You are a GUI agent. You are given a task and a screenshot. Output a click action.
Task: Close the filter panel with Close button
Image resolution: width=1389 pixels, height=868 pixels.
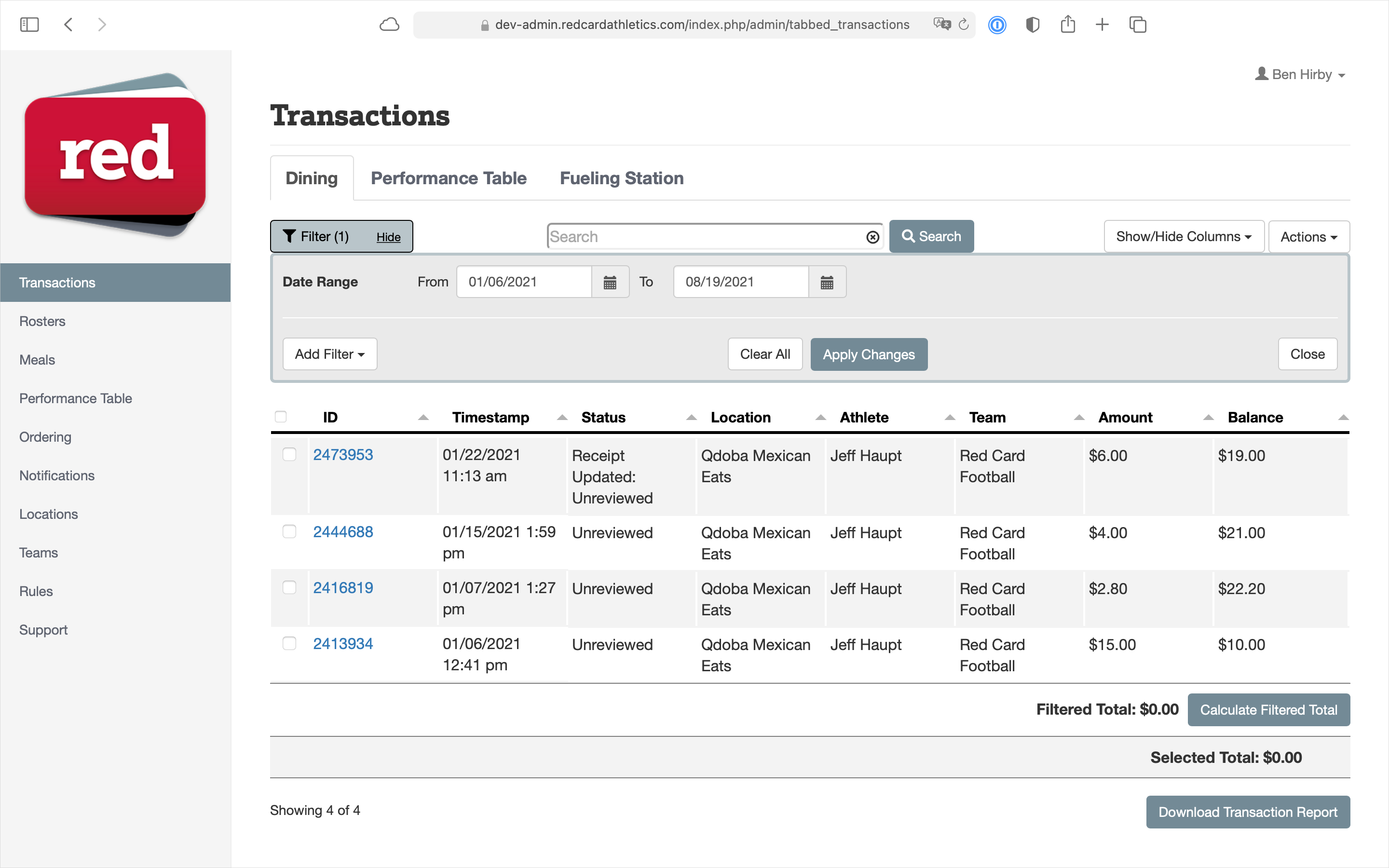click(x=1307, y=354)
